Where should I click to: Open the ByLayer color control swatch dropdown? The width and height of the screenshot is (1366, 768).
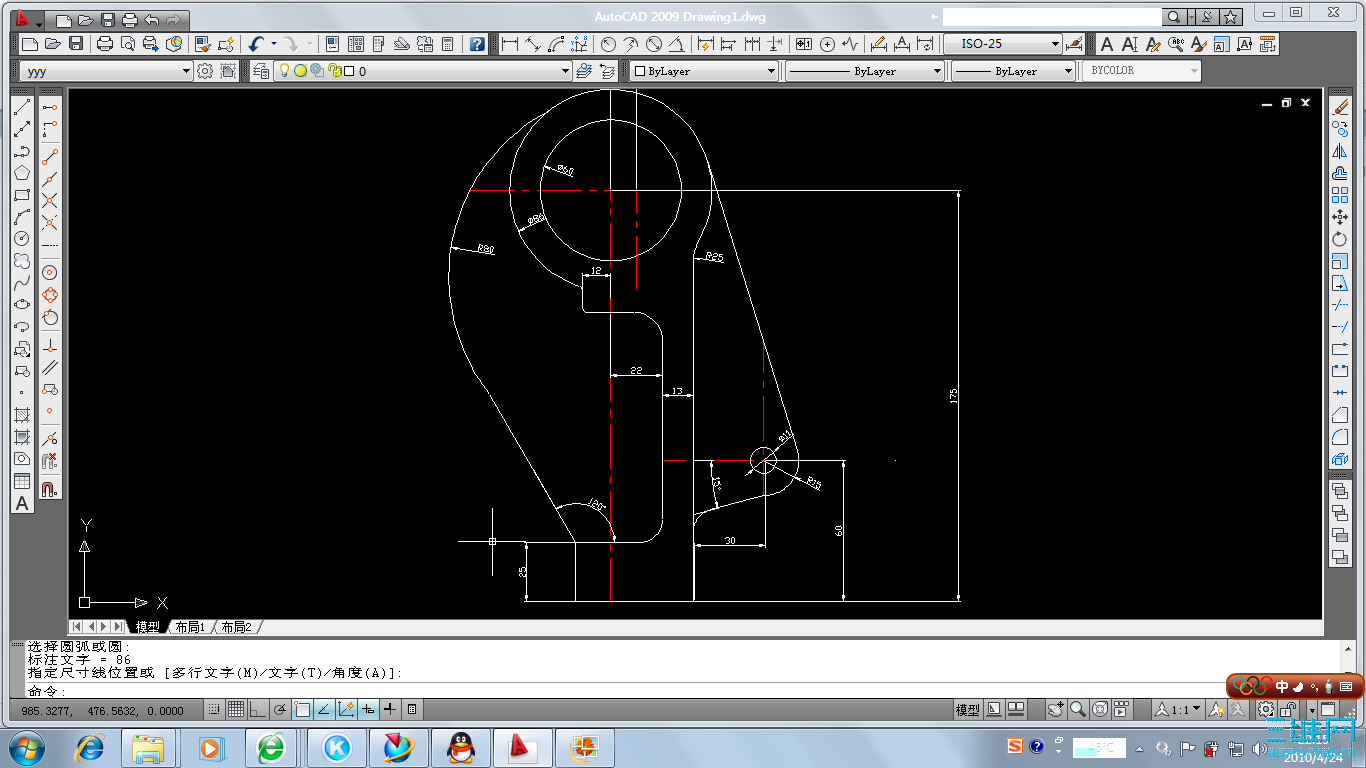click(704, 71)
